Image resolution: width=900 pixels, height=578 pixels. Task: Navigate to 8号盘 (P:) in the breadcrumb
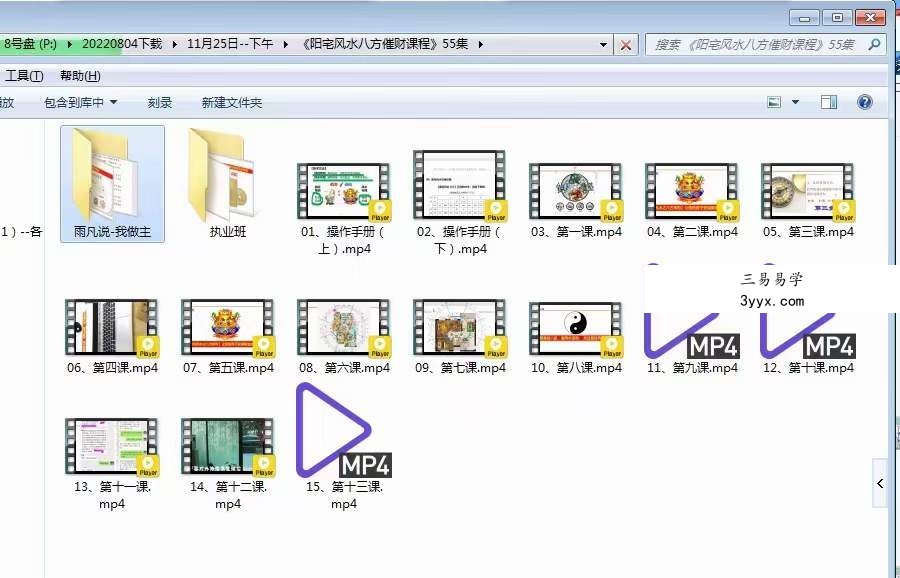pyautogui.click(x=30, y=44)
